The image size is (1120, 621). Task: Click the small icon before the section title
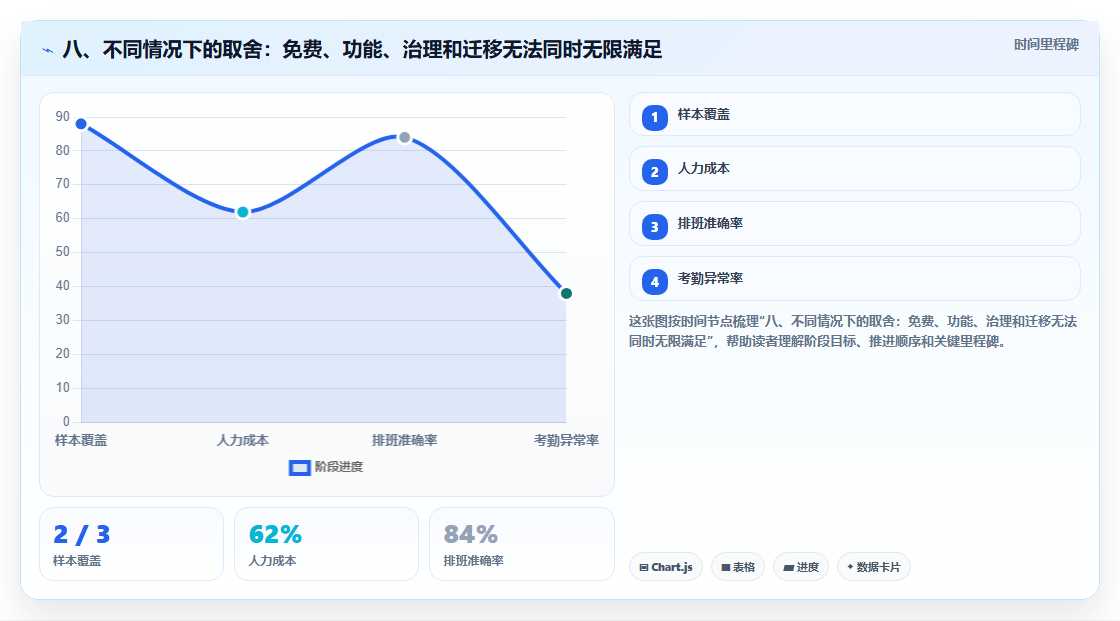pos(48,50)
